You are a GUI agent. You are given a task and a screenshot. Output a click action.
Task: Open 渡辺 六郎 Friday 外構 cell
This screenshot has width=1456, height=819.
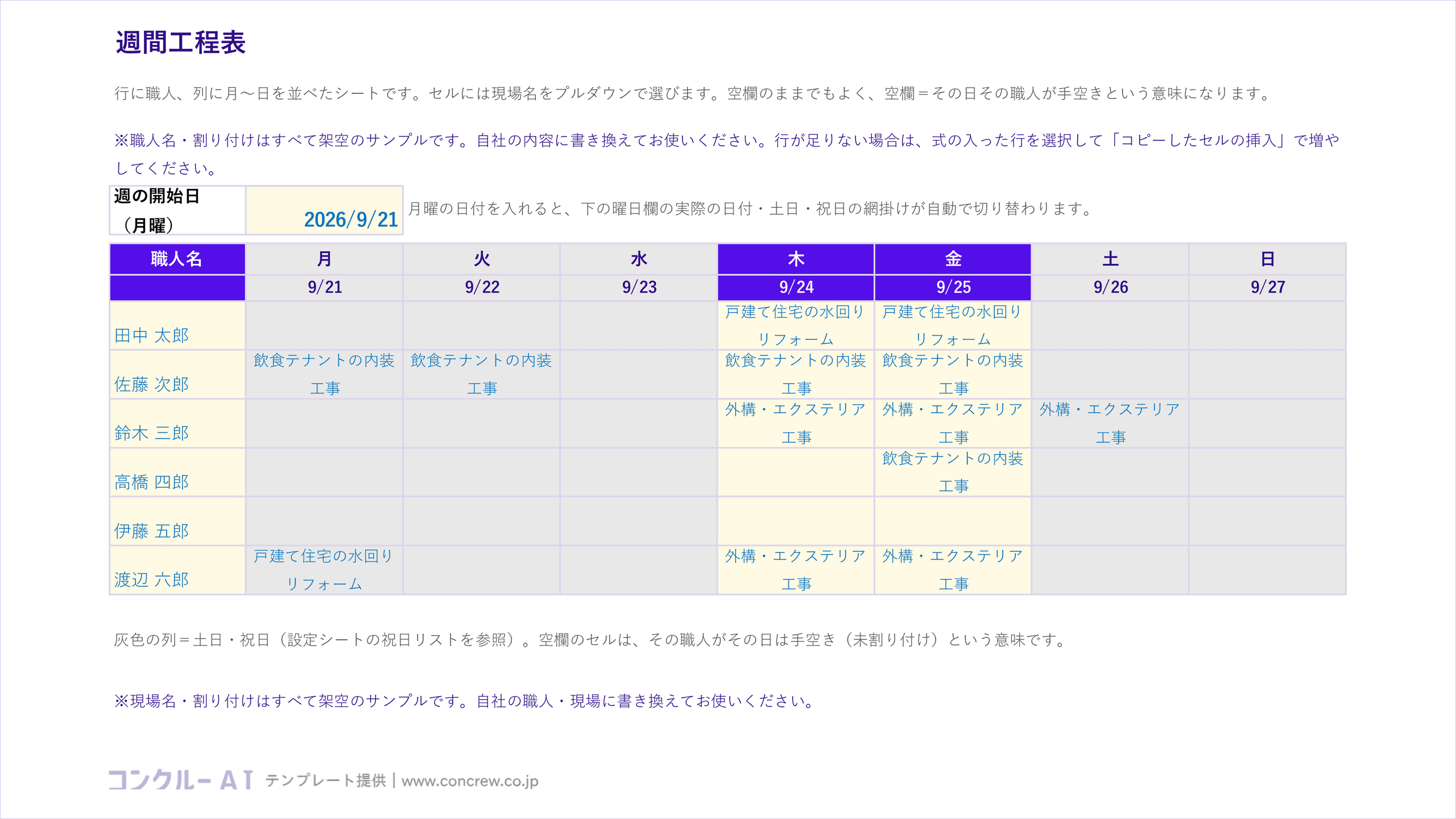tap(953, 570)
